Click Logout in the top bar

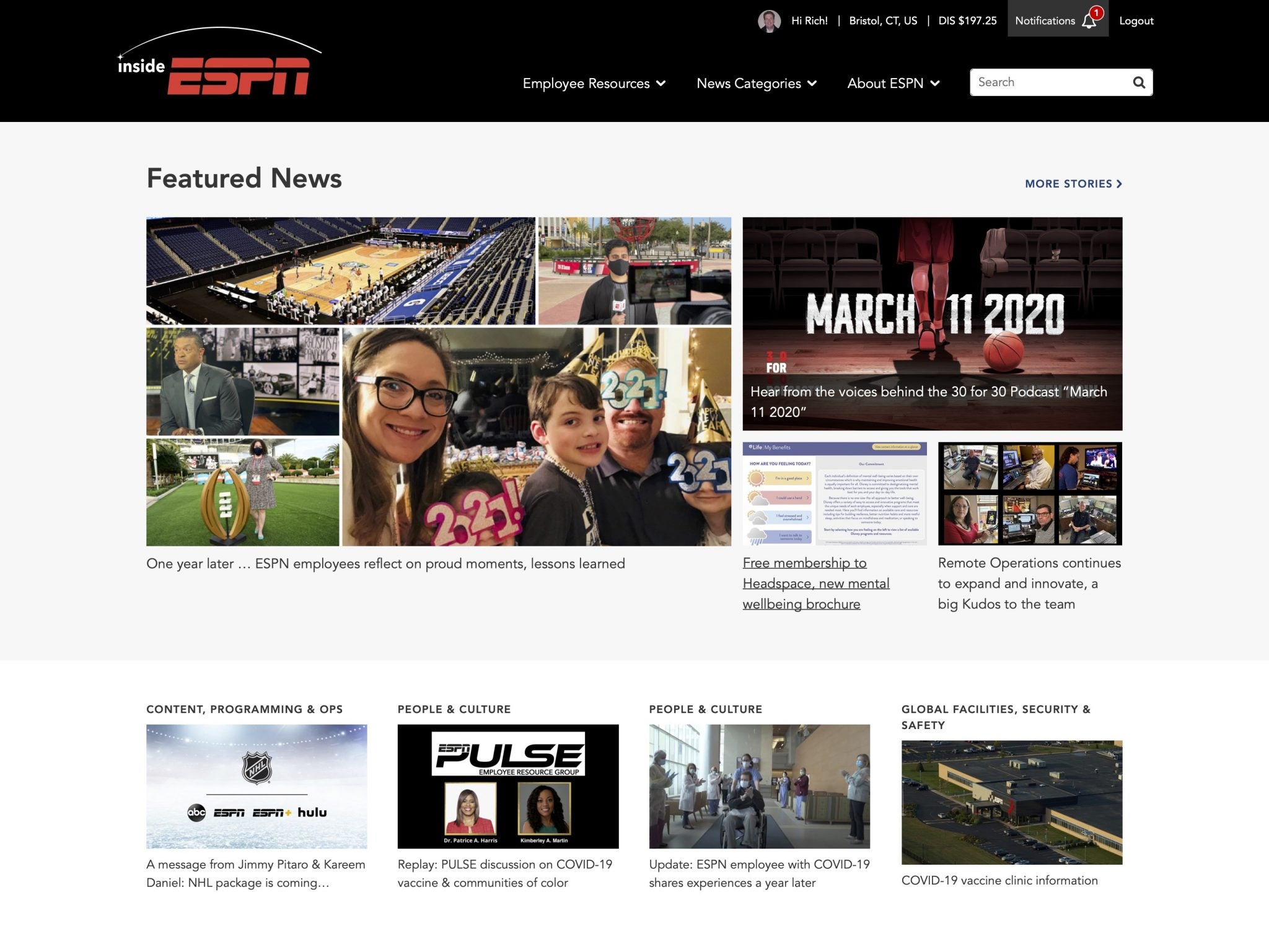pyautogui.click(x=1136, y=20)
